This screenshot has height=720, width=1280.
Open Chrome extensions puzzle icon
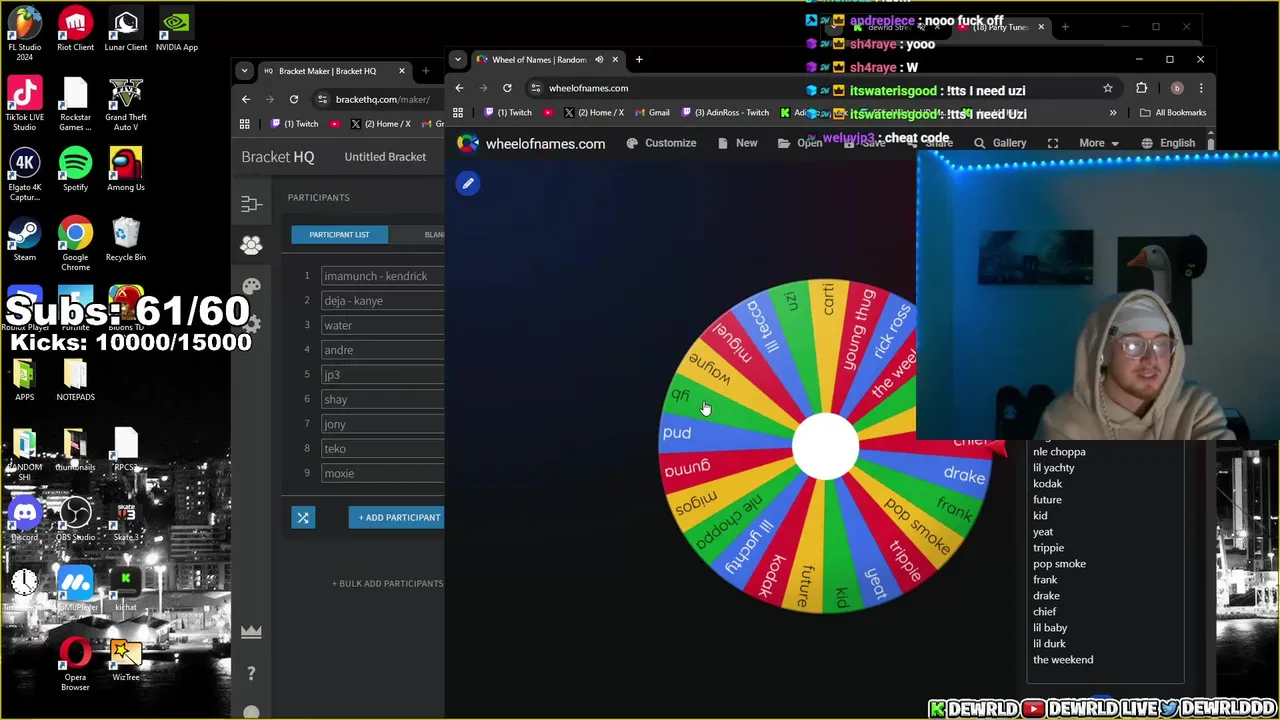(1141, 88)
